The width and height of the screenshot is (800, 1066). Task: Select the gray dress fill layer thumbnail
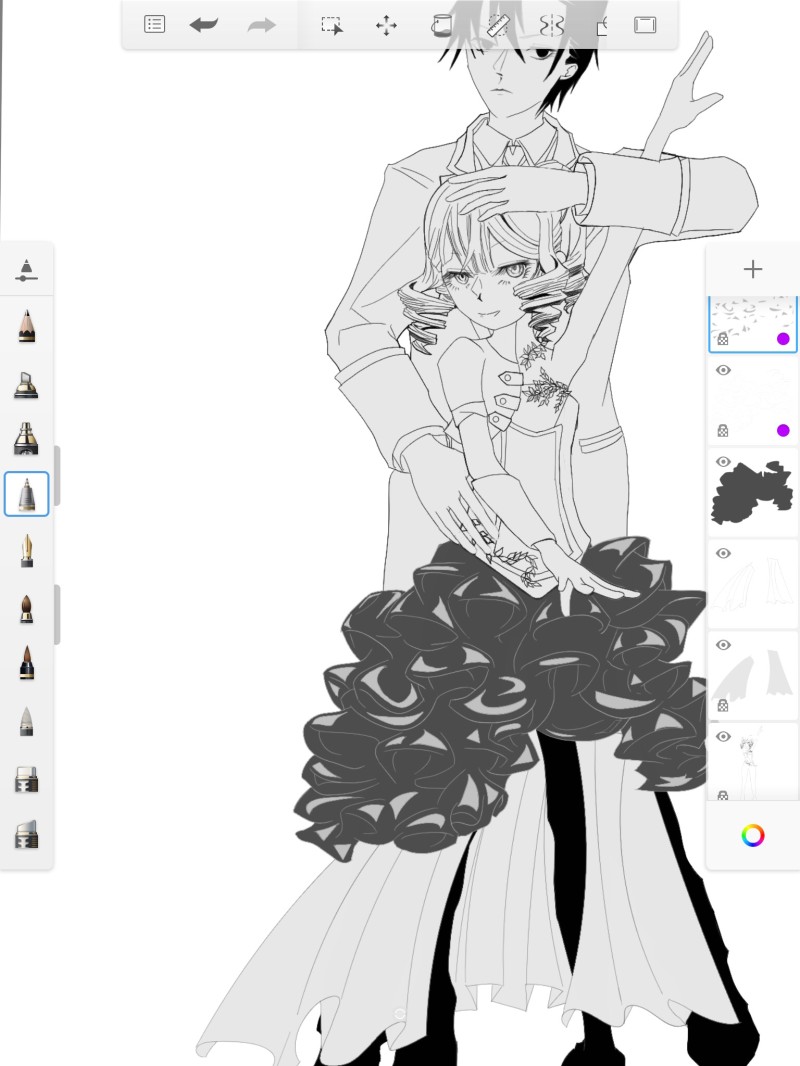coord(752,675)
